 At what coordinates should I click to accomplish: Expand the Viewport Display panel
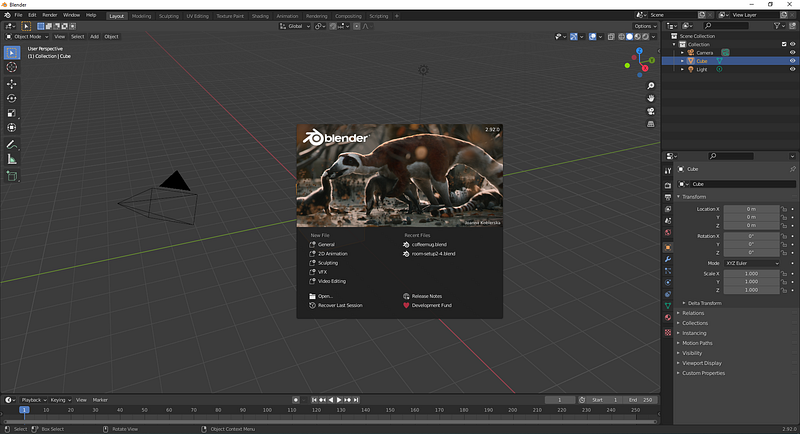click(x=702, y=363)
